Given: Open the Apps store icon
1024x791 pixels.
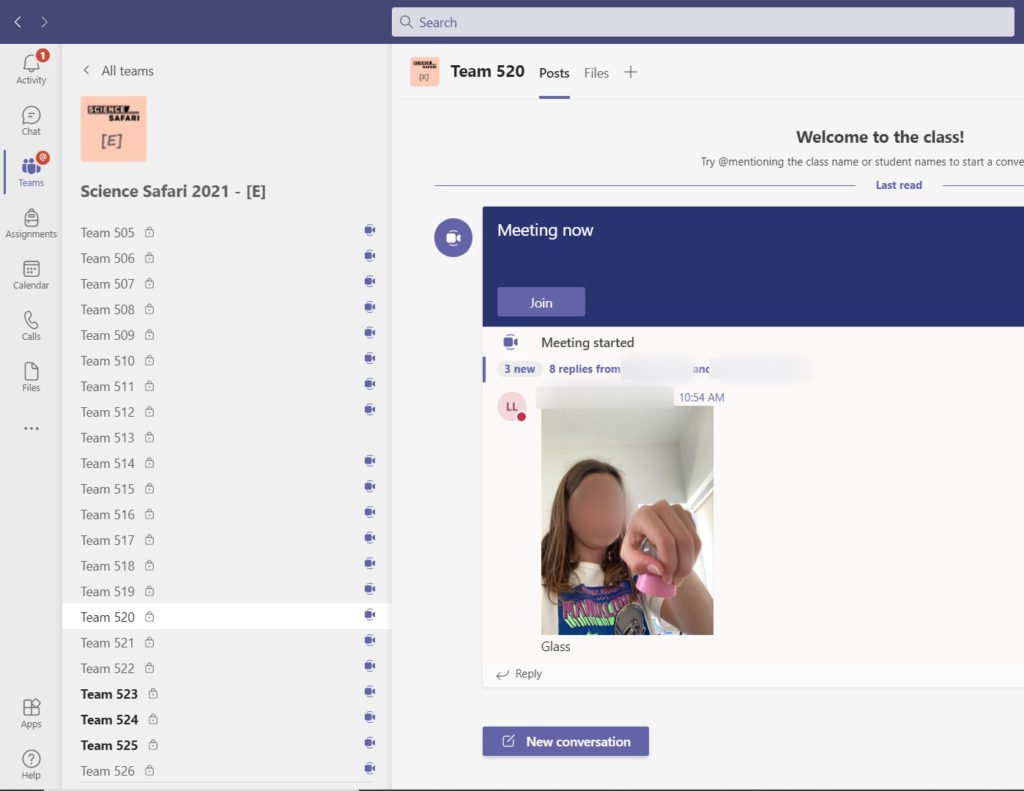Looking at the screenshot, I should [x=31, y=713].
